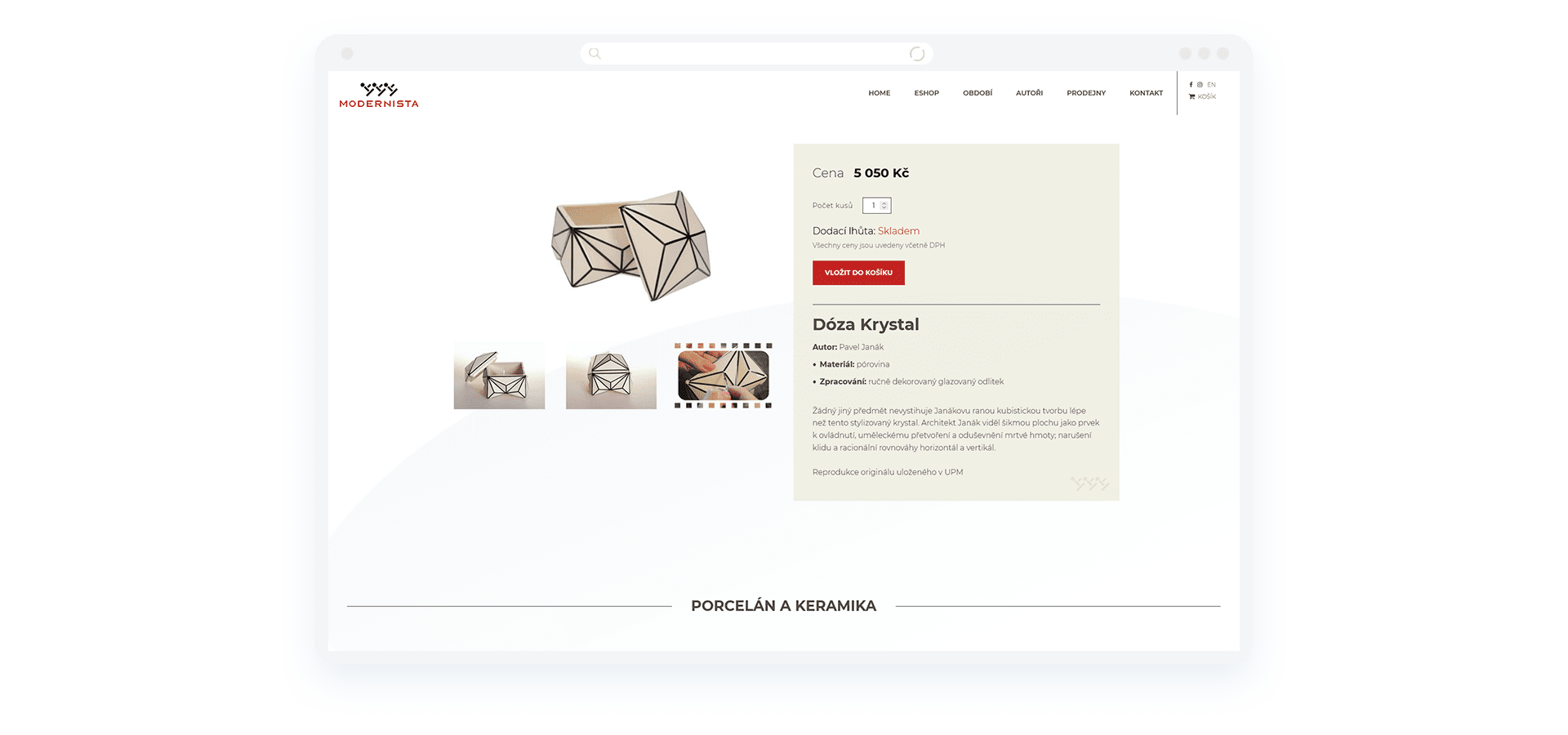1568x735 pixels.
Task: Open the HOME menu item
Action: (880, 93)
